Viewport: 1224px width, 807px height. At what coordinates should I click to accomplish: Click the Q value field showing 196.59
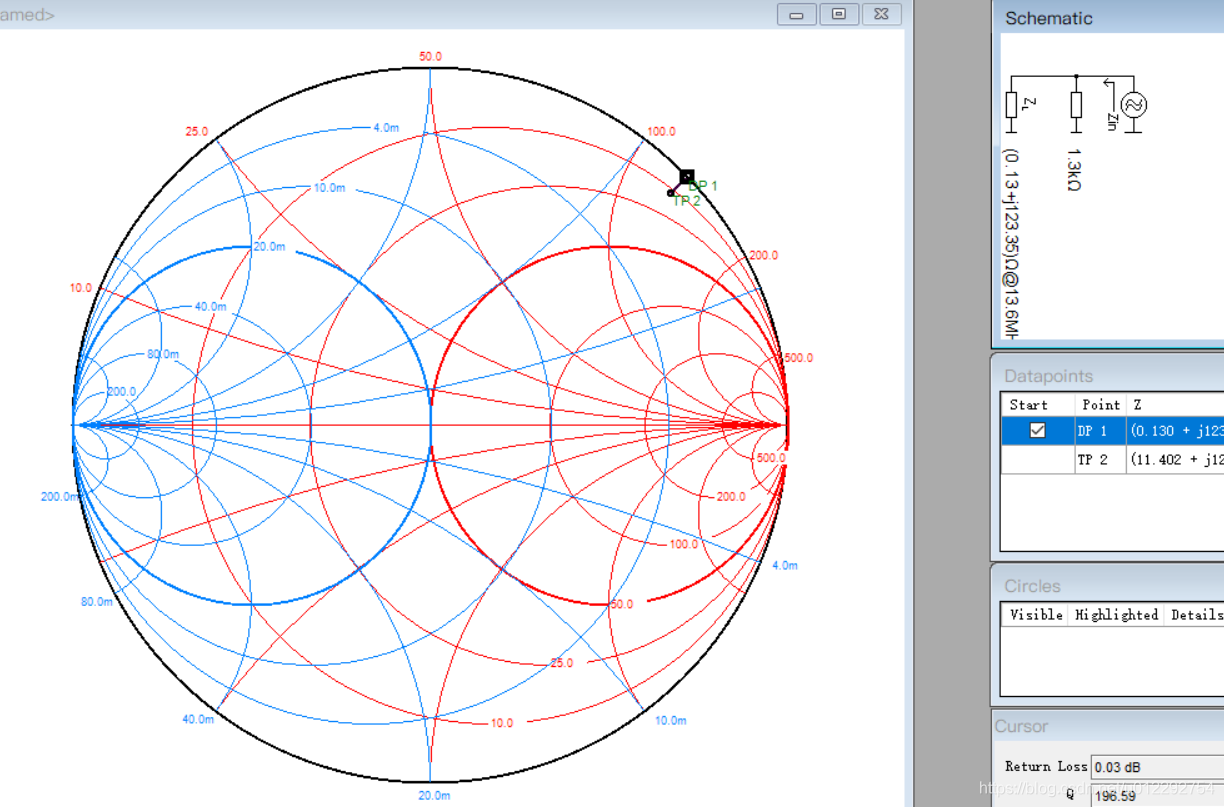click(x=1157, y=796)
